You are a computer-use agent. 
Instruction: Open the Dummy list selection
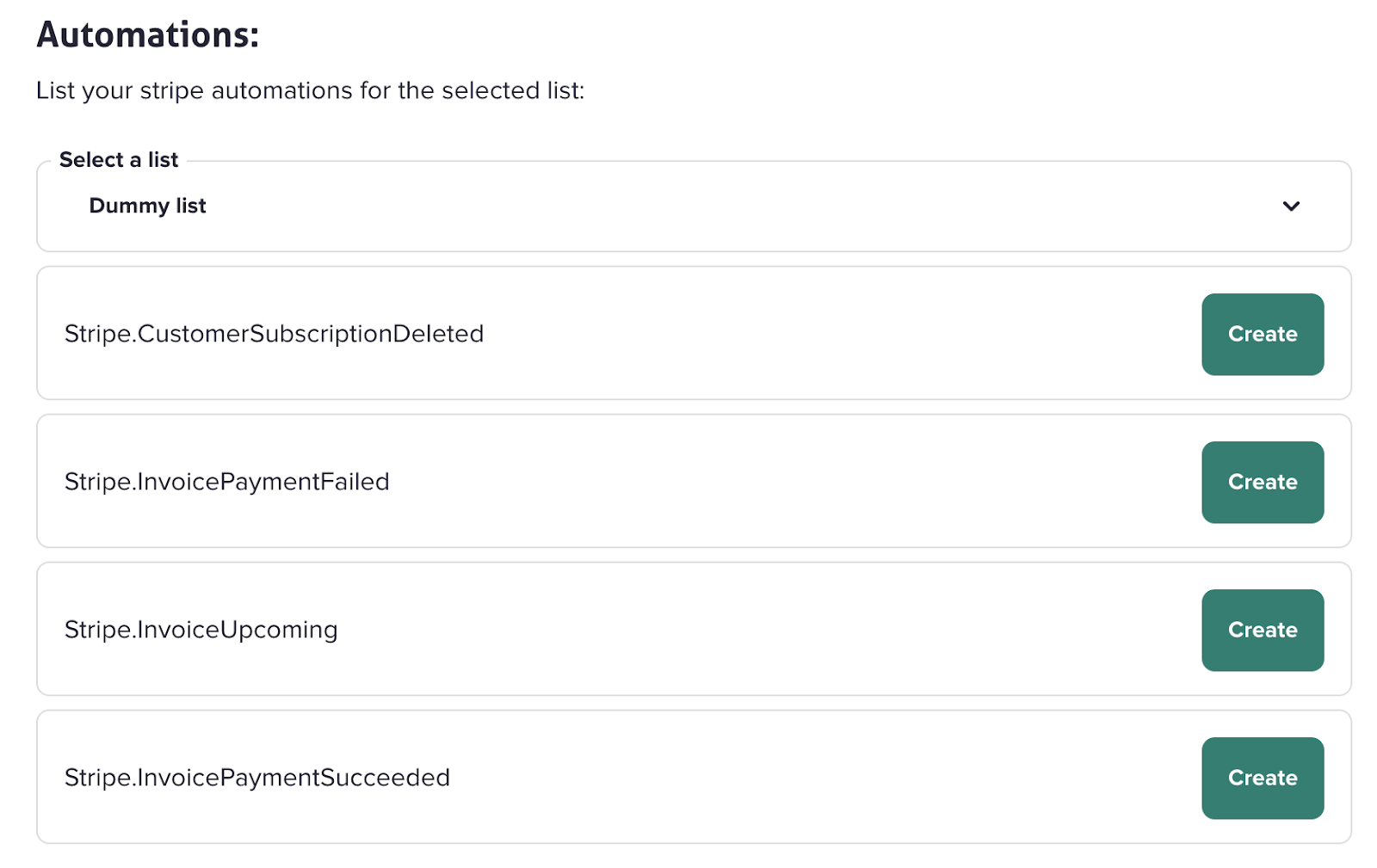(147, 206)
